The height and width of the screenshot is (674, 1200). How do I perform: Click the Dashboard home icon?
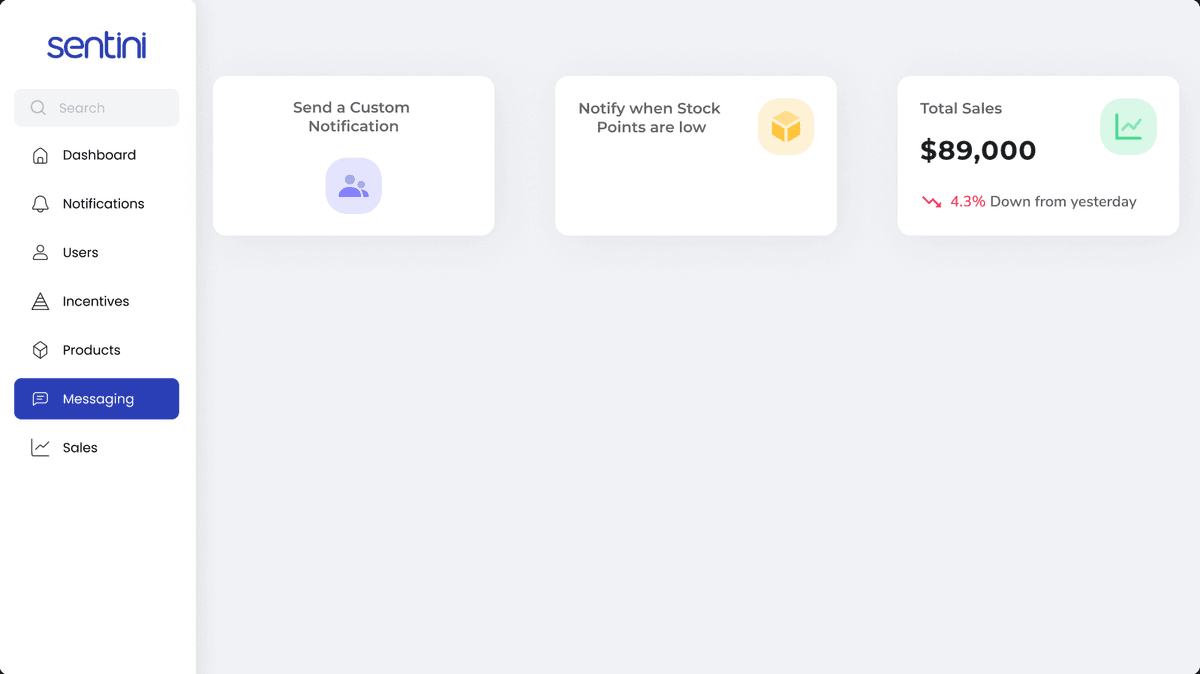pyautogui.click(x=40, y=155)
